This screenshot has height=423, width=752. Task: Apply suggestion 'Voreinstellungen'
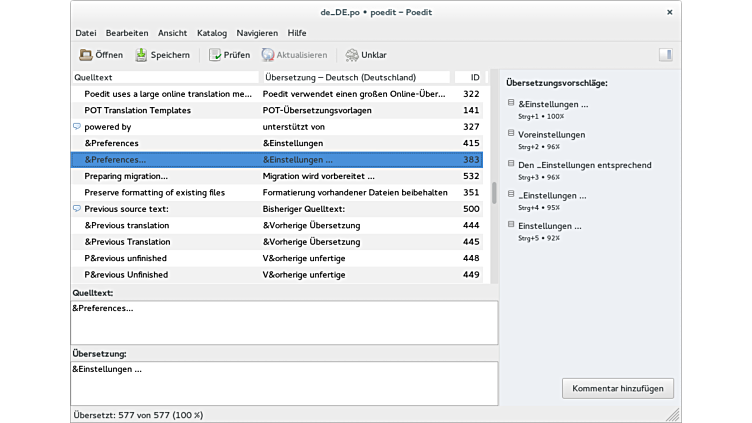552,135
